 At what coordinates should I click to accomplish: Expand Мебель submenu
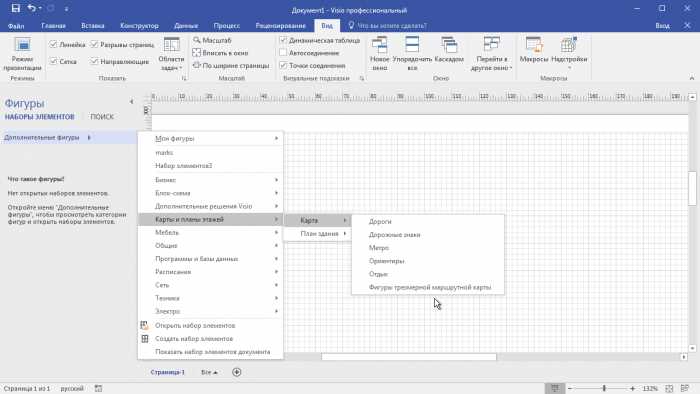click(x=210, y=232)
